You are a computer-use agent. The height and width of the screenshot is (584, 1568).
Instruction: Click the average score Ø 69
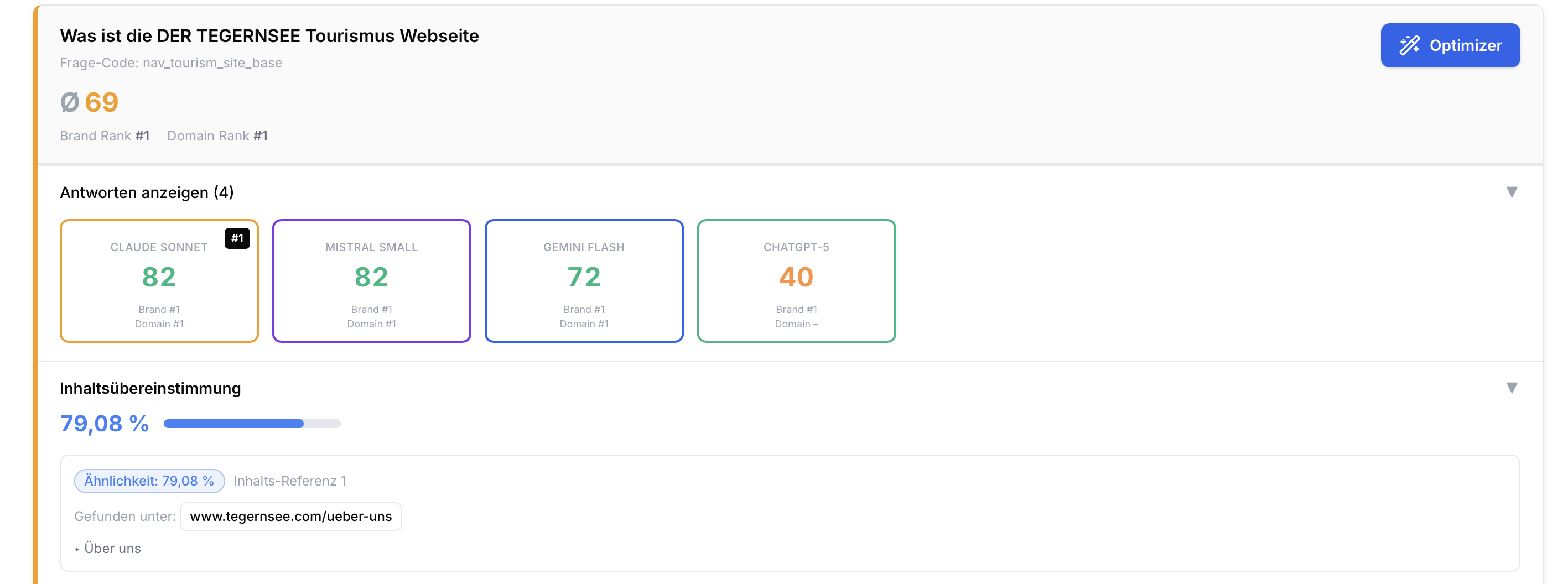(90, 102)
